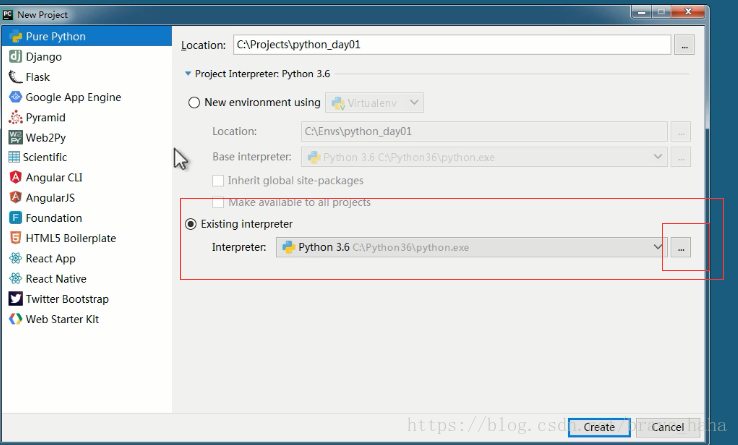Click the Cancel button
Screen dimensions: 738x445
pos(667,427)
